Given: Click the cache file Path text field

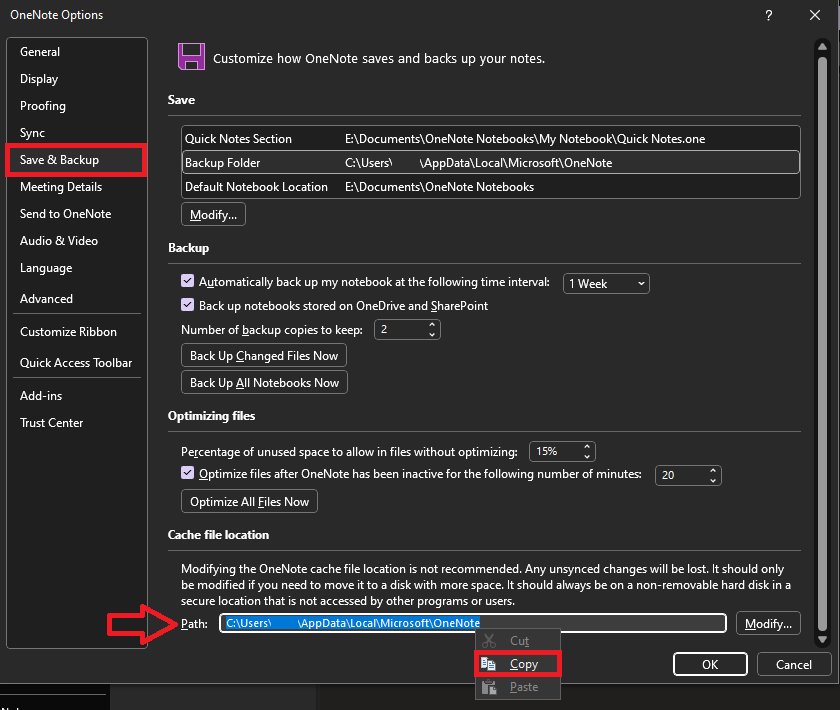Looking at the screenshot, I should pyautogui.click(x=472, y=623).
